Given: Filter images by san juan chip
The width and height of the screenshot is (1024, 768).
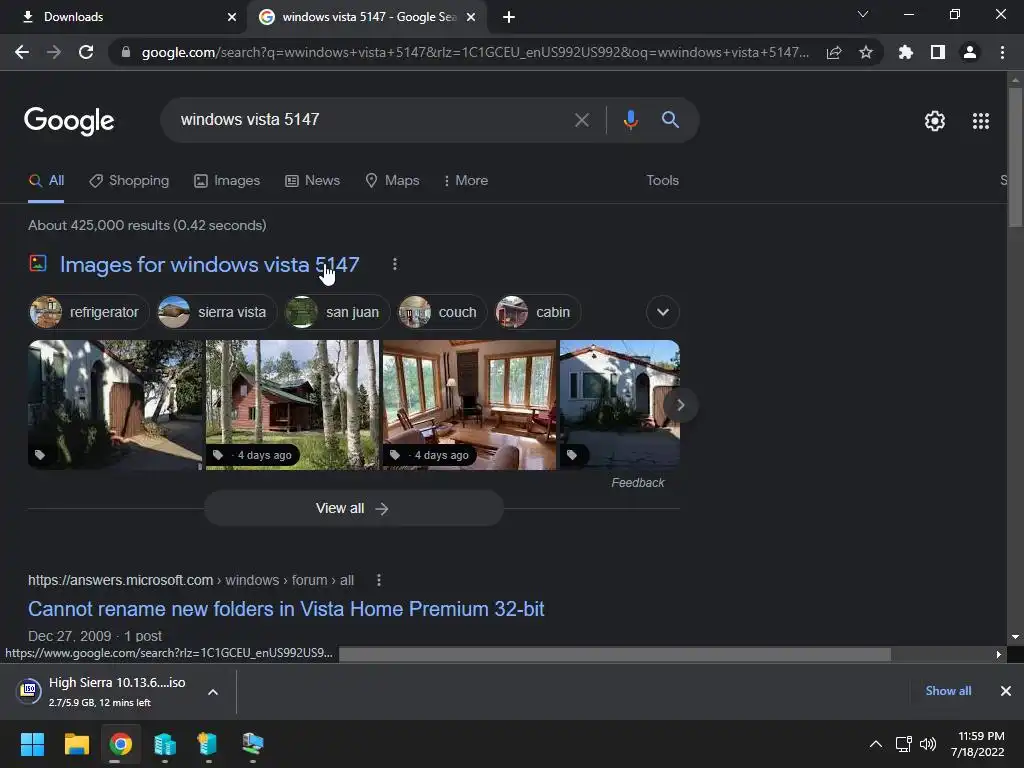Looking at the screenshot, I should click(x=337, y=312).
